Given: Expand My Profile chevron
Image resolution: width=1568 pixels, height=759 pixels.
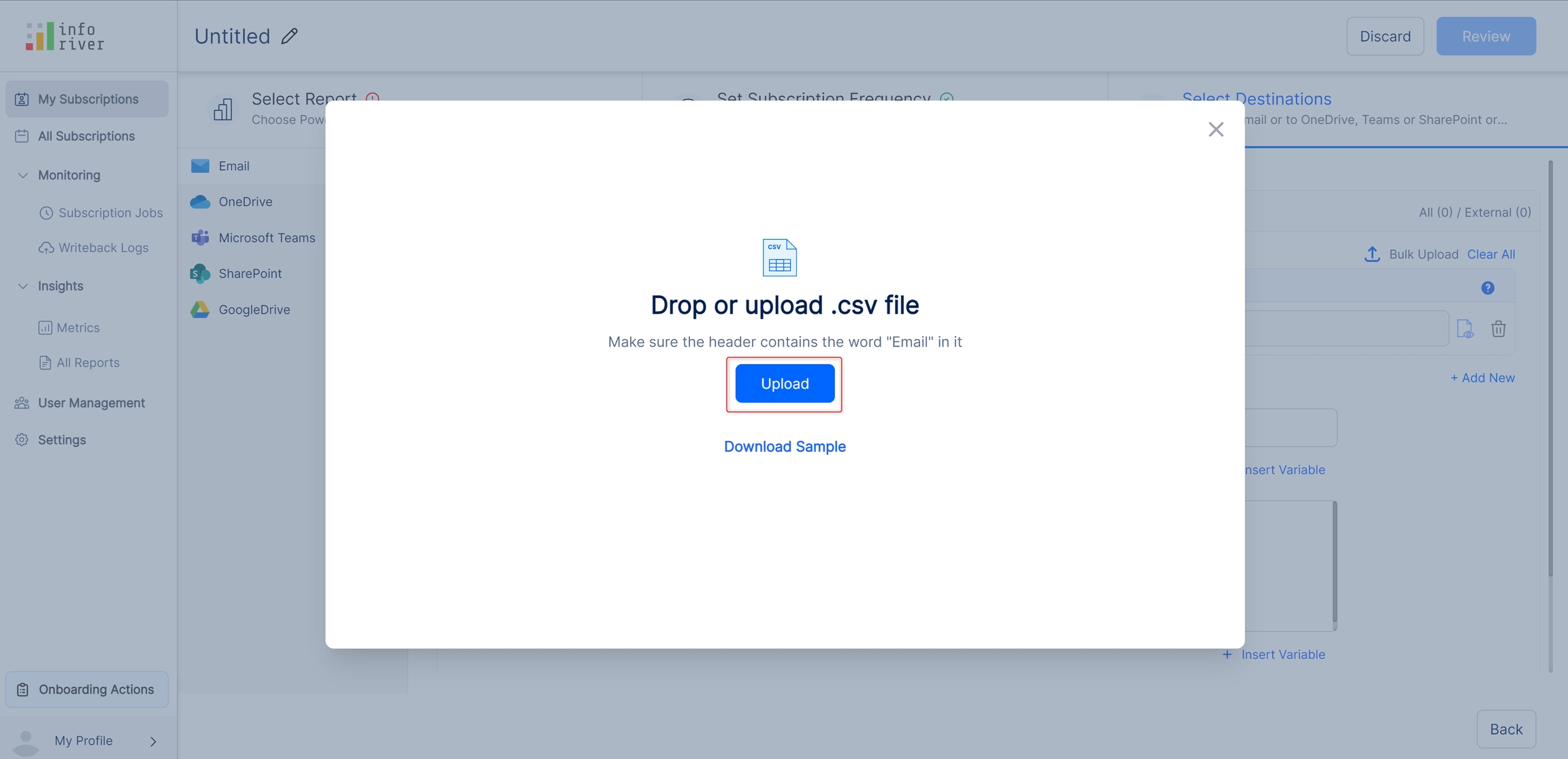Looking at the screenshot, I should click(153, 741).
